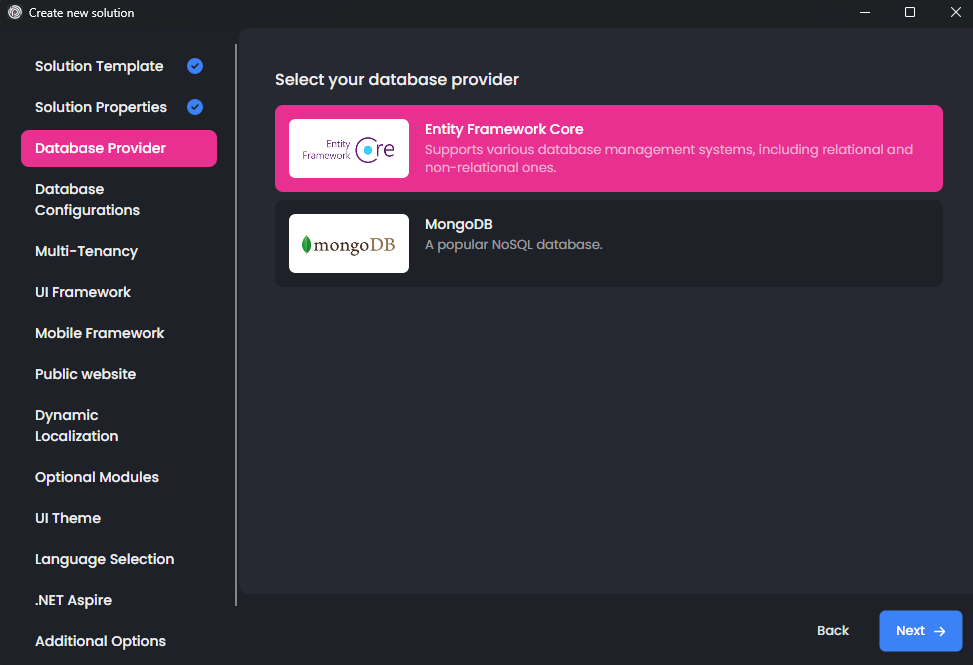Screen dimensions: 973x665
Task: Click the app icon in title bar
Action: tap(15, 13)
